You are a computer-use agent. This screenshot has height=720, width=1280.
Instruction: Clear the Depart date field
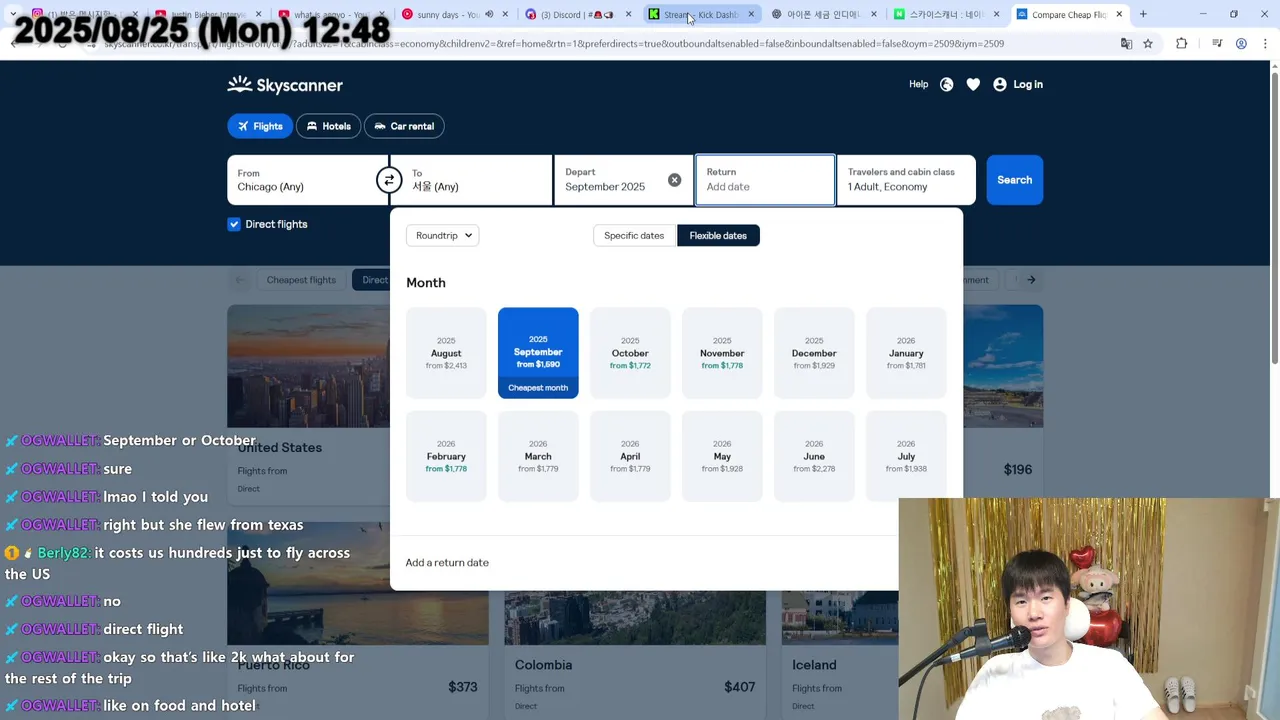click(674, 180)
